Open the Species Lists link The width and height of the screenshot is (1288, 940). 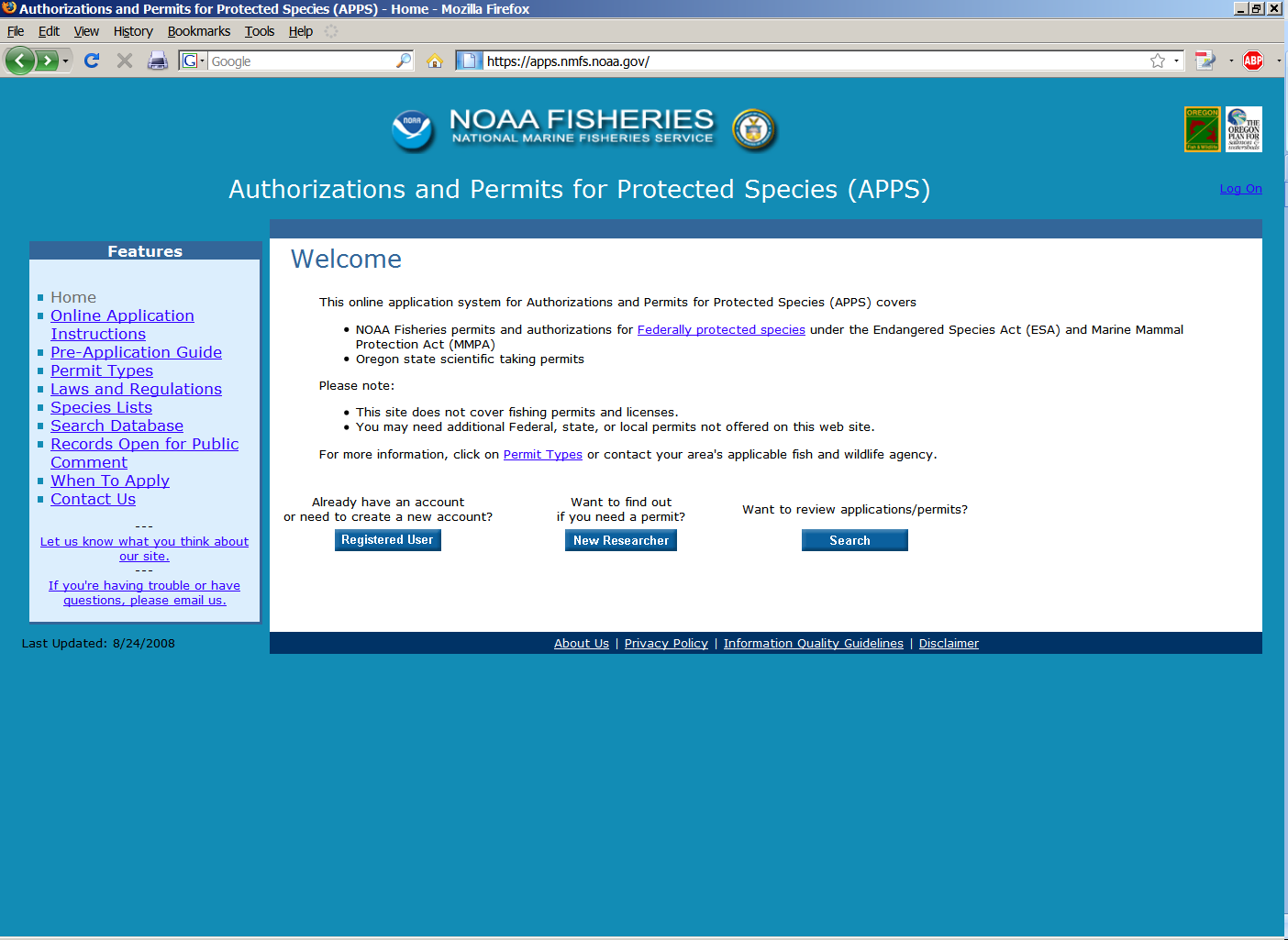point(101,407)
